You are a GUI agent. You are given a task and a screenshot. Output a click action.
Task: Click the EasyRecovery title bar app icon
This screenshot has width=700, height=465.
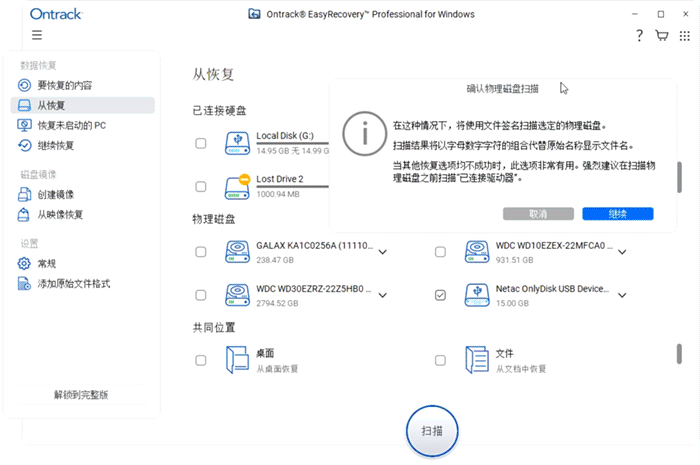[x=254, y=14]
